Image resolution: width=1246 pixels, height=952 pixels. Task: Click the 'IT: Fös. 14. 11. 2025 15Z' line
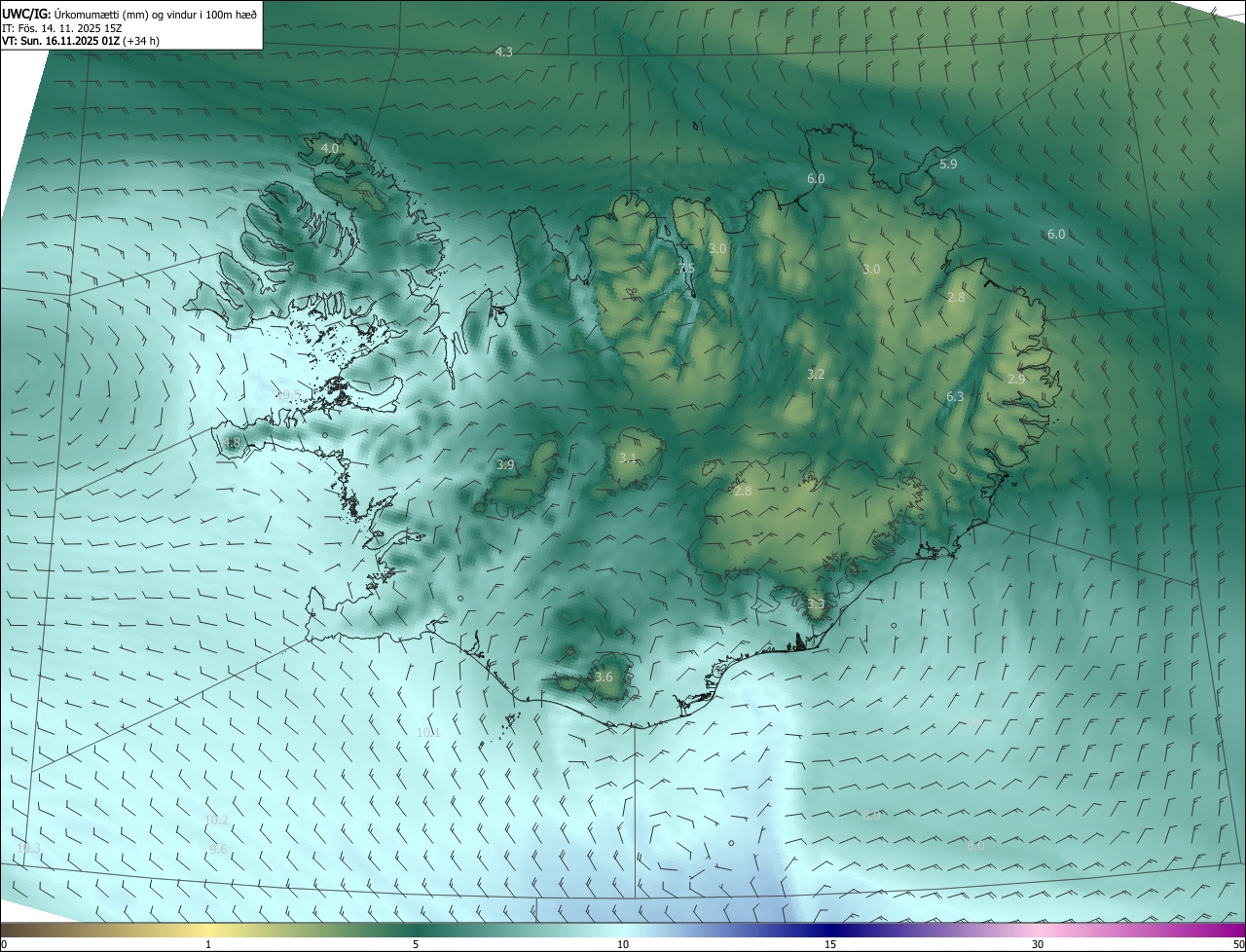click(61, 27)
